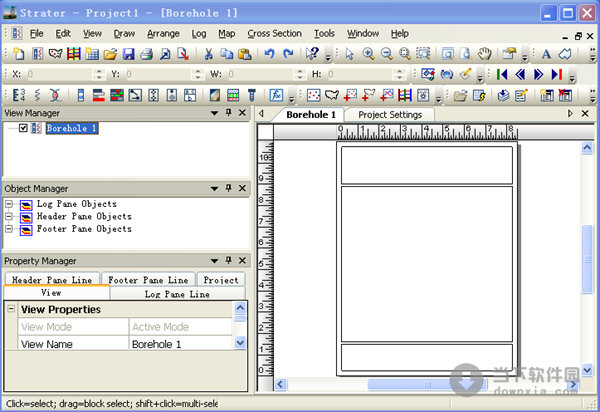
Task: Undo the last action
Action: 269,54
